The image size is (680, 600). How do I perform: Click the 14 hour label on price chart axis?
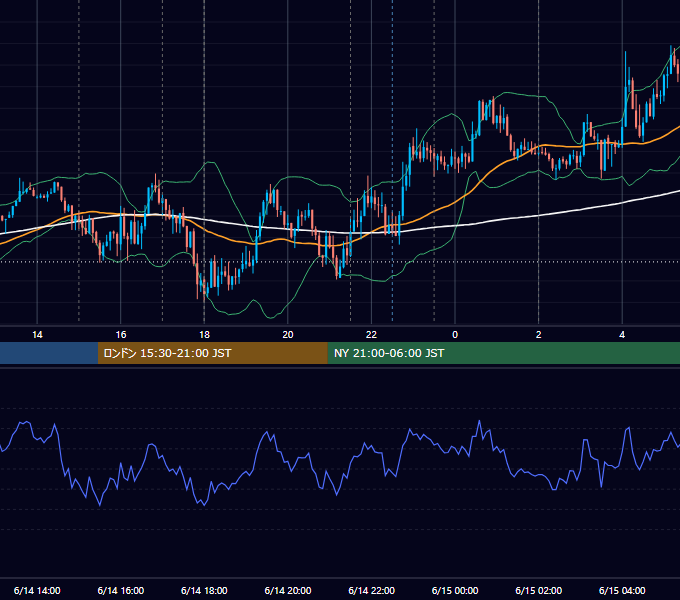click(x=37, y=335)
